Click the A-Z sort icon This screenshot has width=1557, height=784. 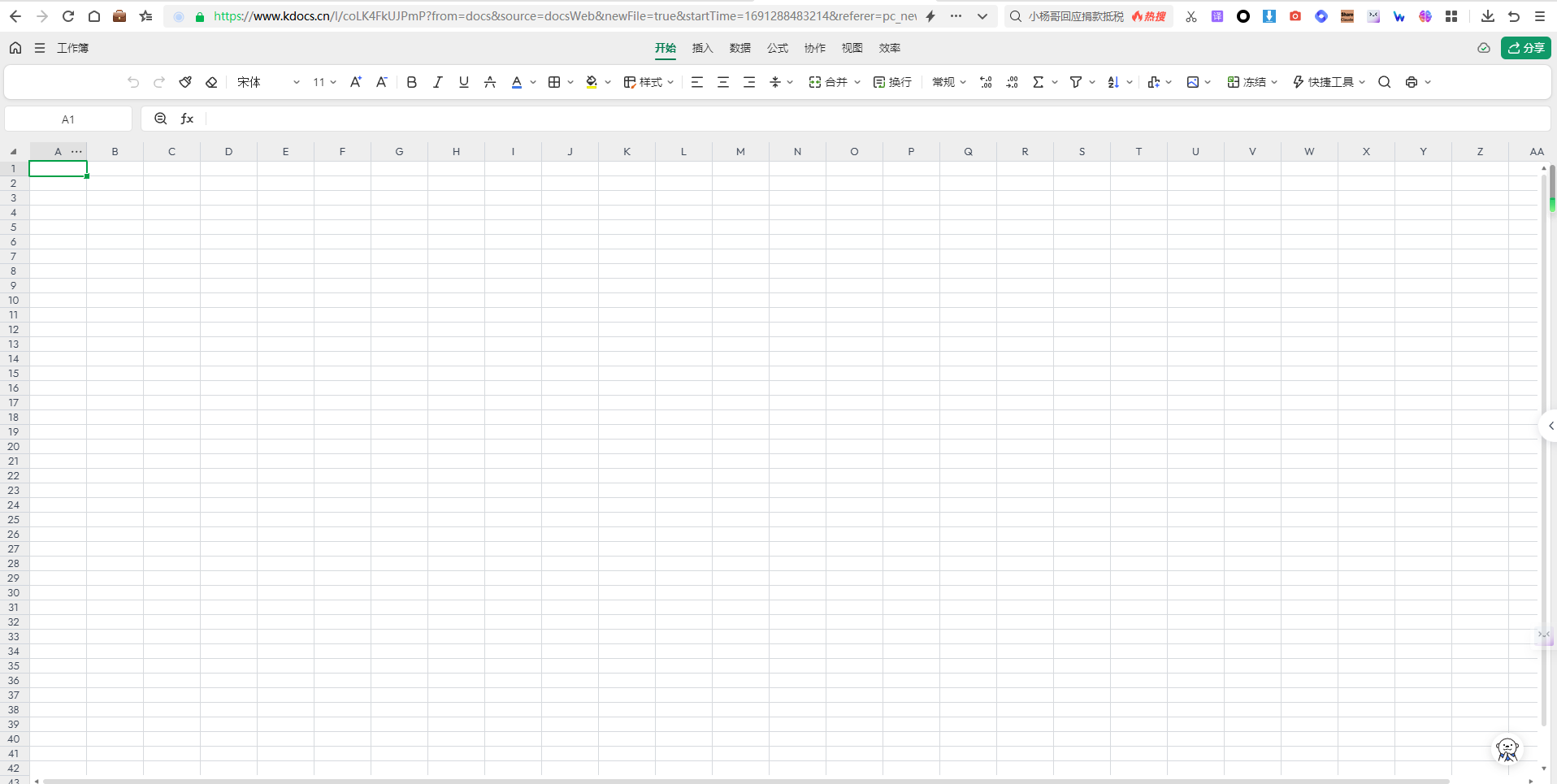1113,82
